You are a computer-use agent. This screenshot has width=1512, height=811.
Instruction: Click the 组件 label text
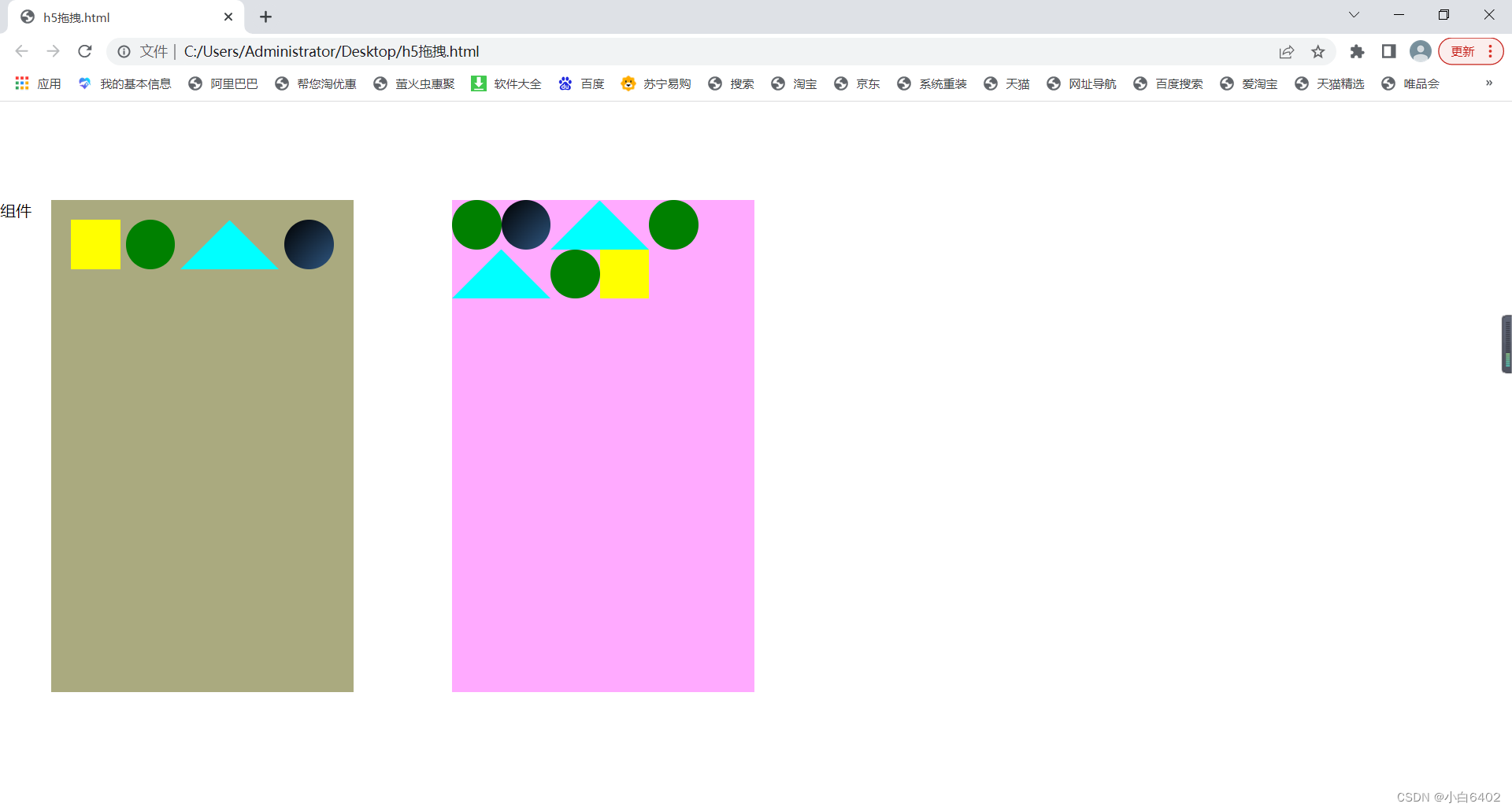(16, 211)
